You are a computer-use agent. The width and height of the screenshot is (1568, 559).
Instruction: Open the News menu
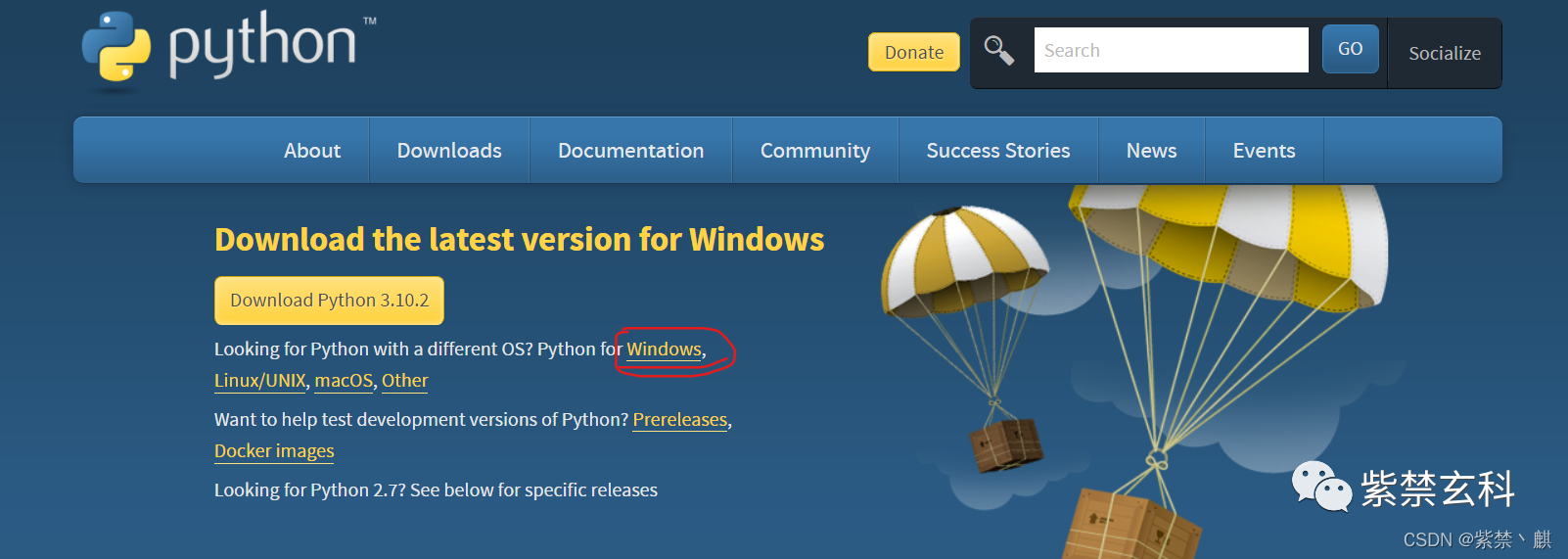1151,150
